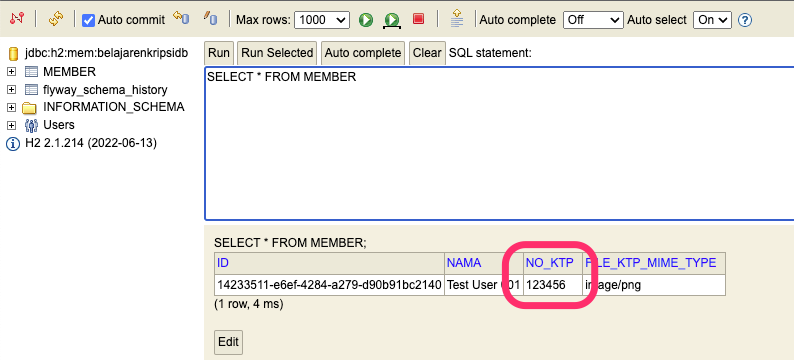This screenshot has height=360, width=794.
Task: Select INFORMATION_SCHEMA in tree
Action: (114, 107)
